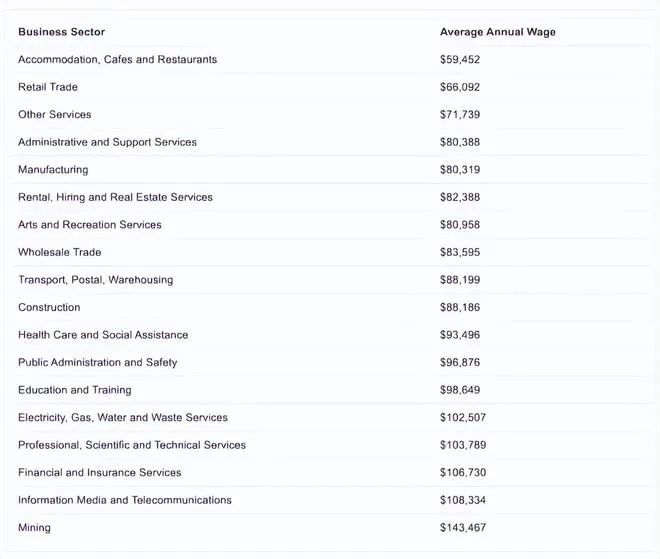
Task: Click the Mining wage value $143,467
Action: click(x=462, y=527)
